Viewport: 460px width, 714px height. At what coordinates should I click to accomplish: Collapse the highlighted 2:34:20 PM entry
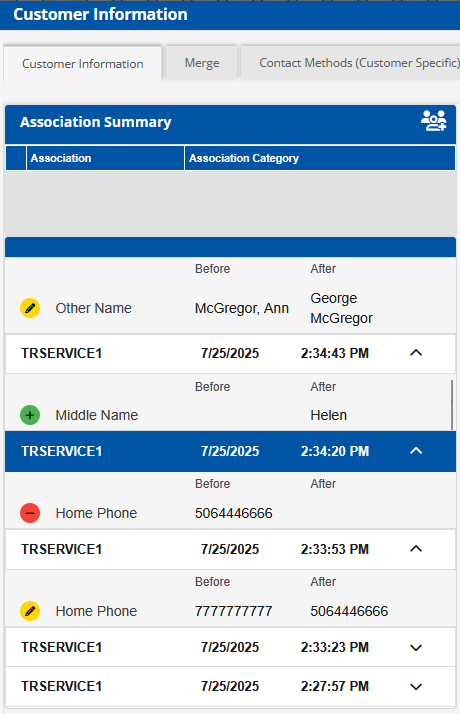(x=416, y=451)
